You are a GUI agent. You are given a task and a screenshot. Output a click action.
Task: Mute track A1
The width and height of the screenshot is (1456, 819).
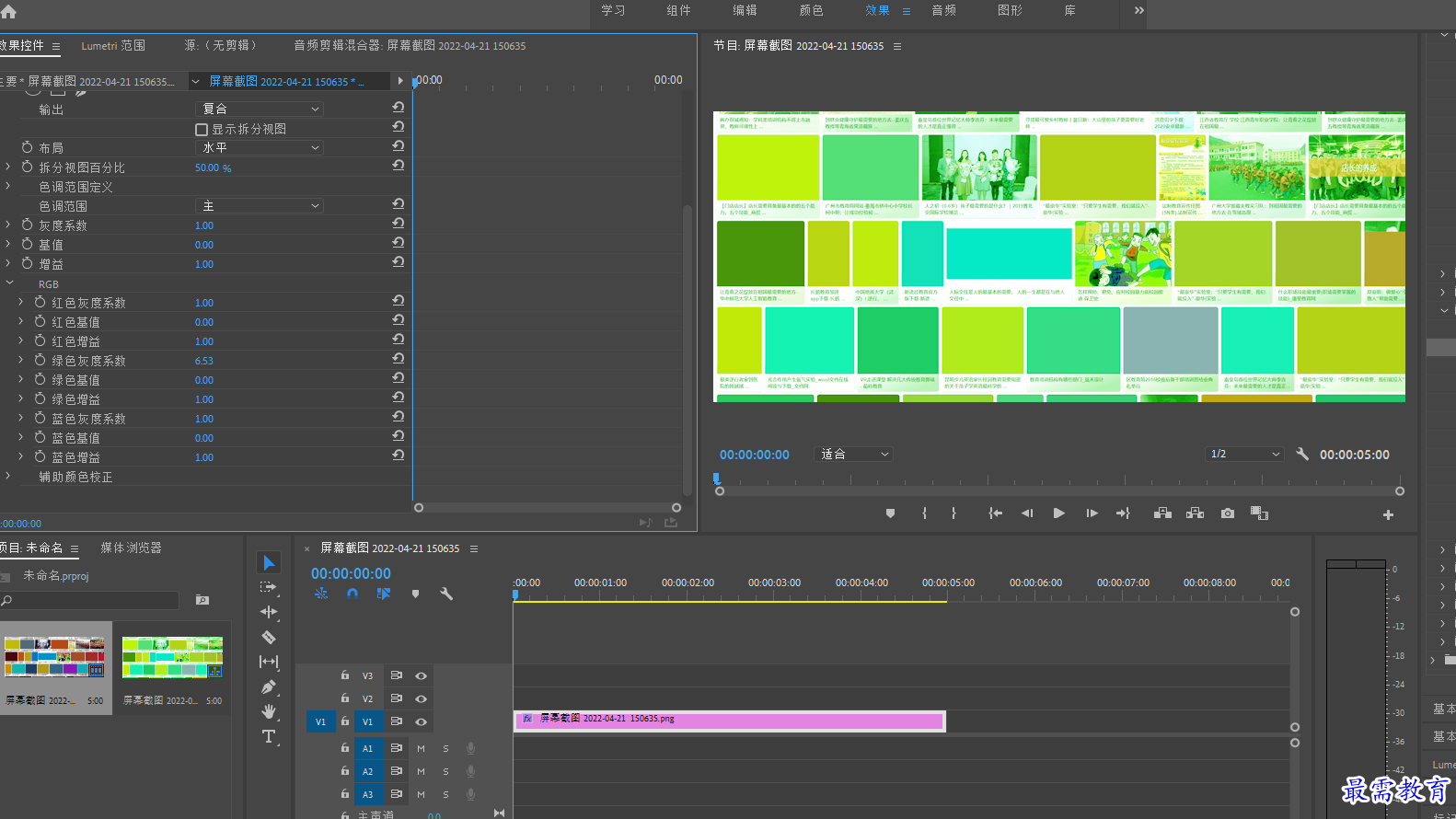[421, 748]
